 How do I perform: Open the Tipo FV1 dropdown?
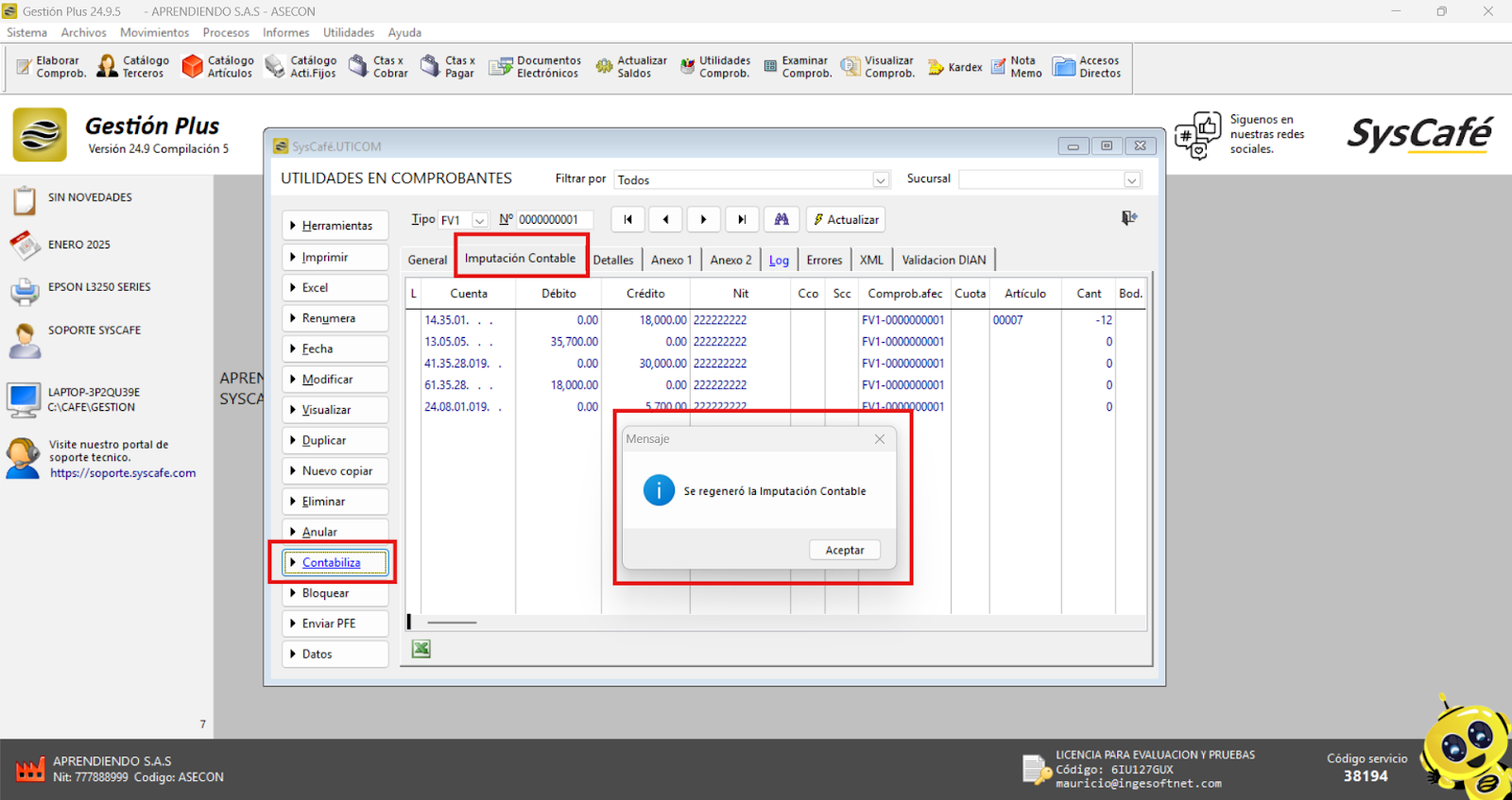click(480, 220)
